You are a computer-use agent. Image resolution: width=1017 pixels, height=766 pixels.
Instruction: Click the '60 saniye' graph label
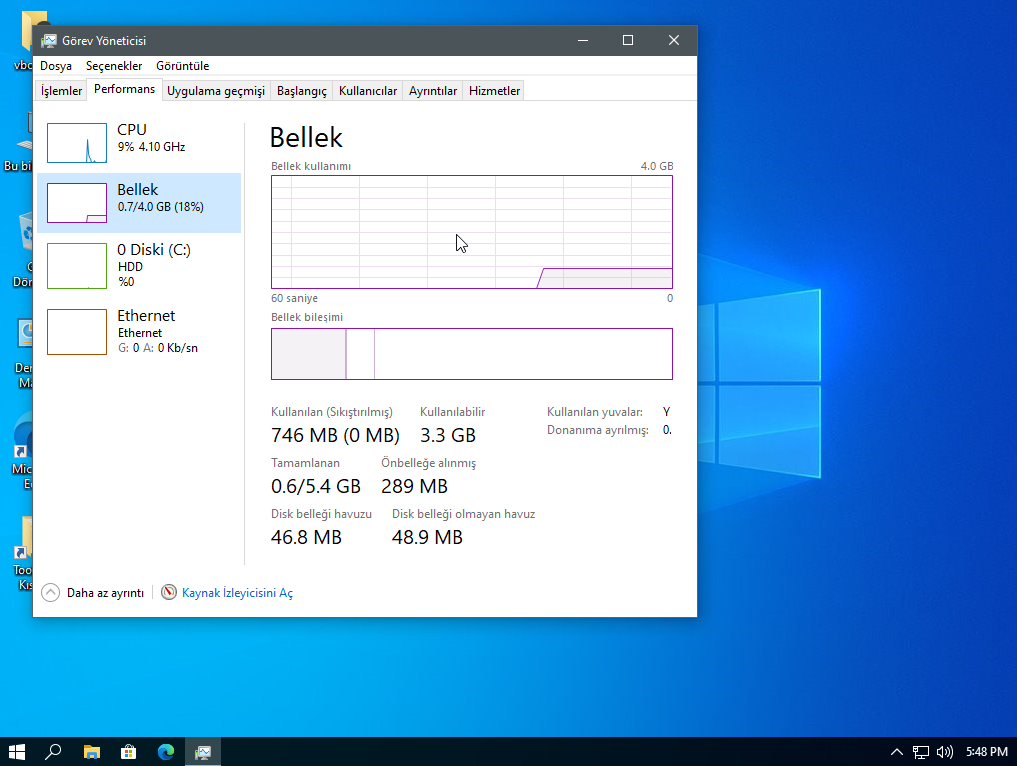[294, 298]
